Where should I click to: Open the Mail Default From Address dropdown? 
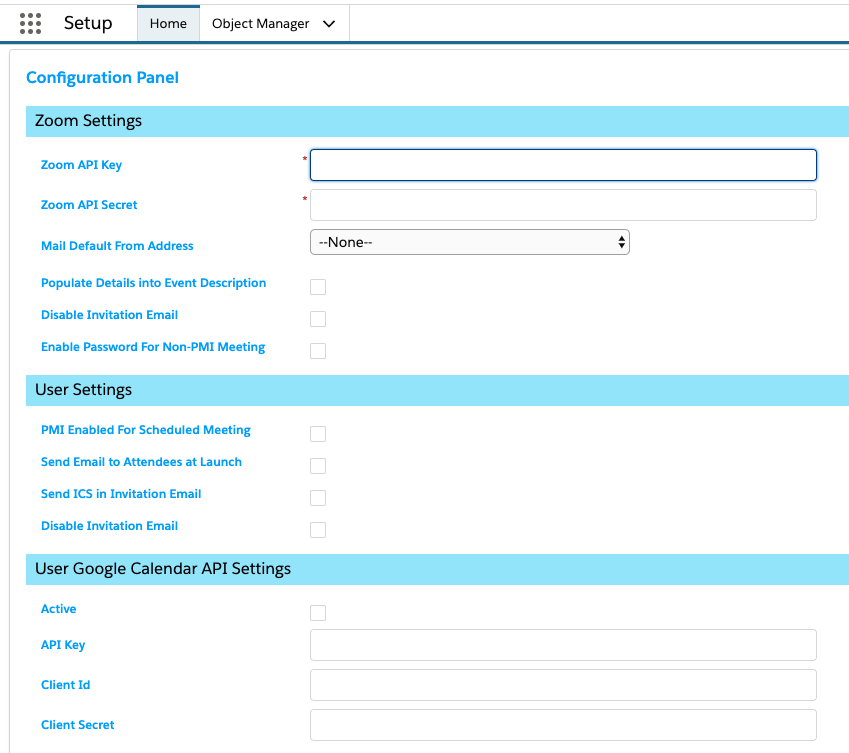click(469, 242)
